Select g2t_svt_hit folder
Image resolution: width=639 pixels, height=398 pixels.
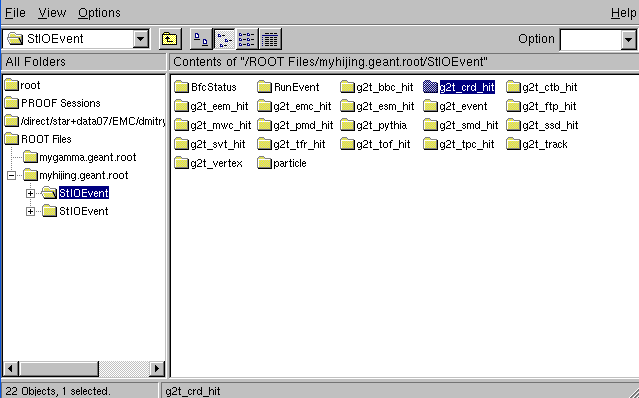(210, 144)
